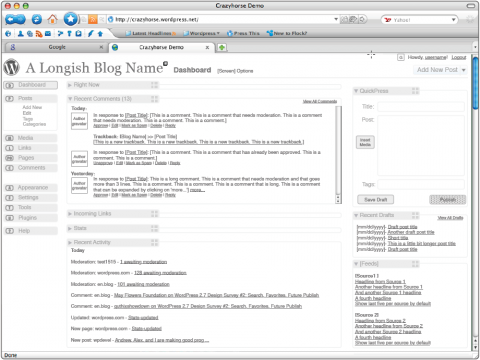Open Dashboard in the sidebar menu
Screen dimensions: 480x360
[x=31, y=85]
